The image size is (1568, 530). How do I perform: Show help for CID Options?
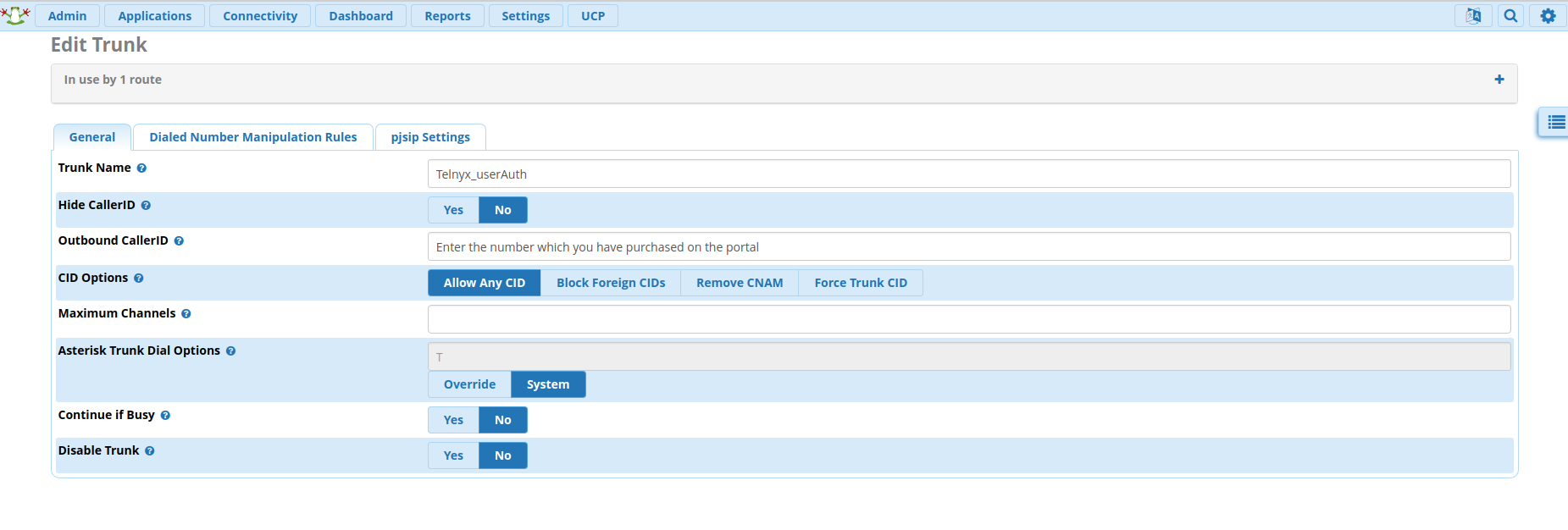pyautogui.click(x=138, y=279)
